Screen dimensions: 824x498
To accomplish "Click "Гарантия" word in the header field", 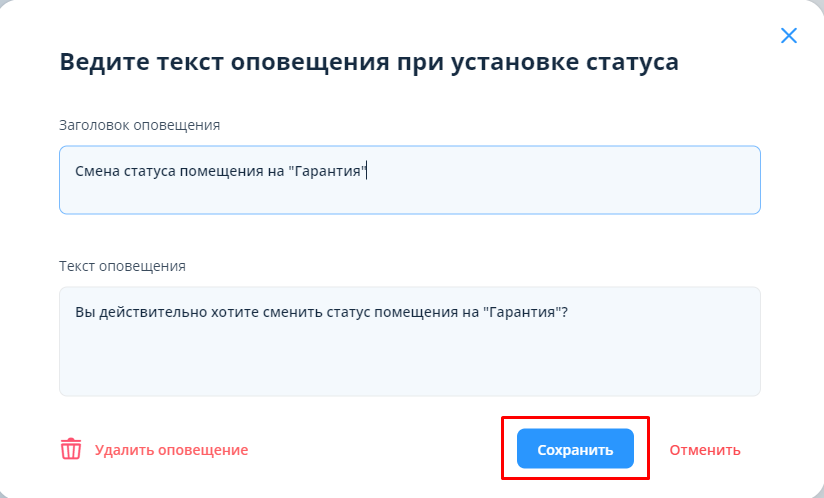I will 327,171.
